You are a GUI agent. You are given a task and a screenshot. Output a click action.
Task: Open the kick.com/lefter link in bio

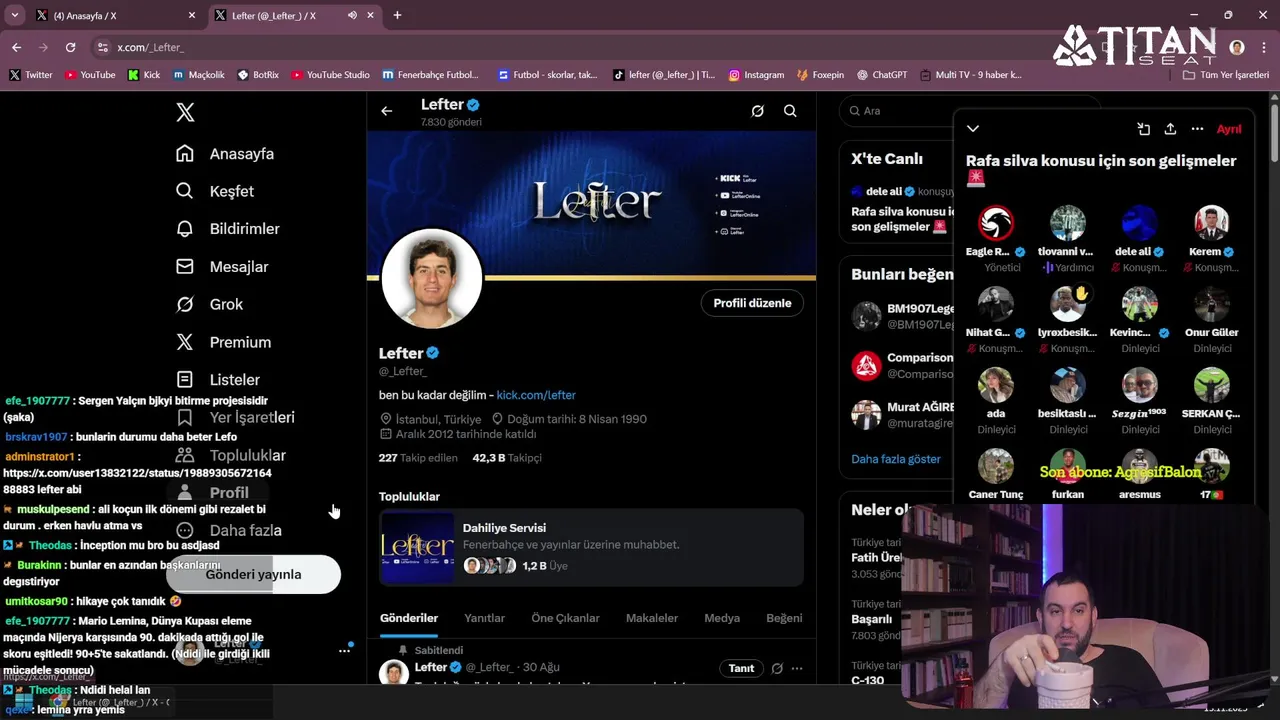pos(536,395)
